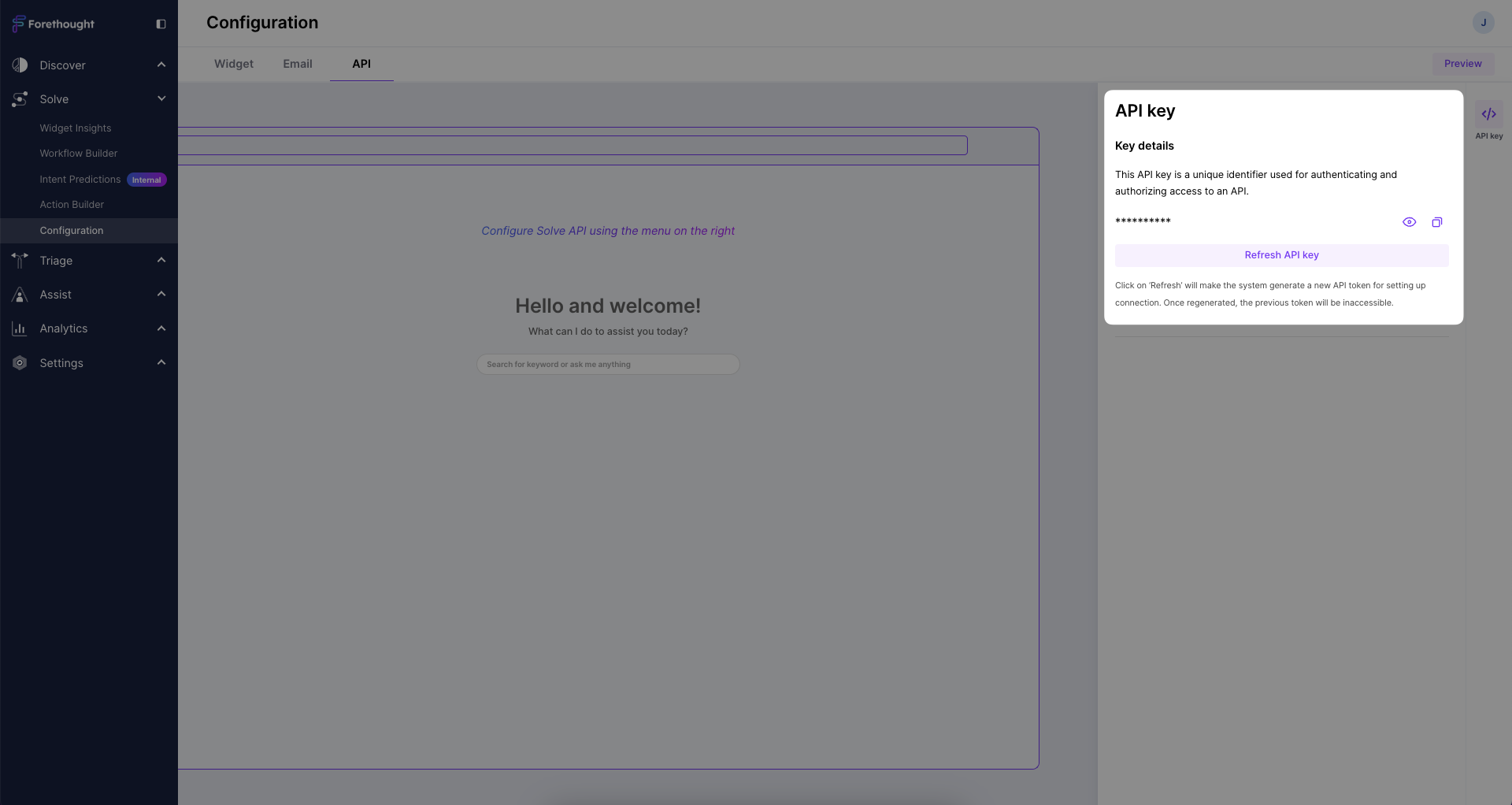Image resolution: width=1512 pixels, height=805 pixels.
Task: Open the J user avatar menu
Action: point(1484,23)
